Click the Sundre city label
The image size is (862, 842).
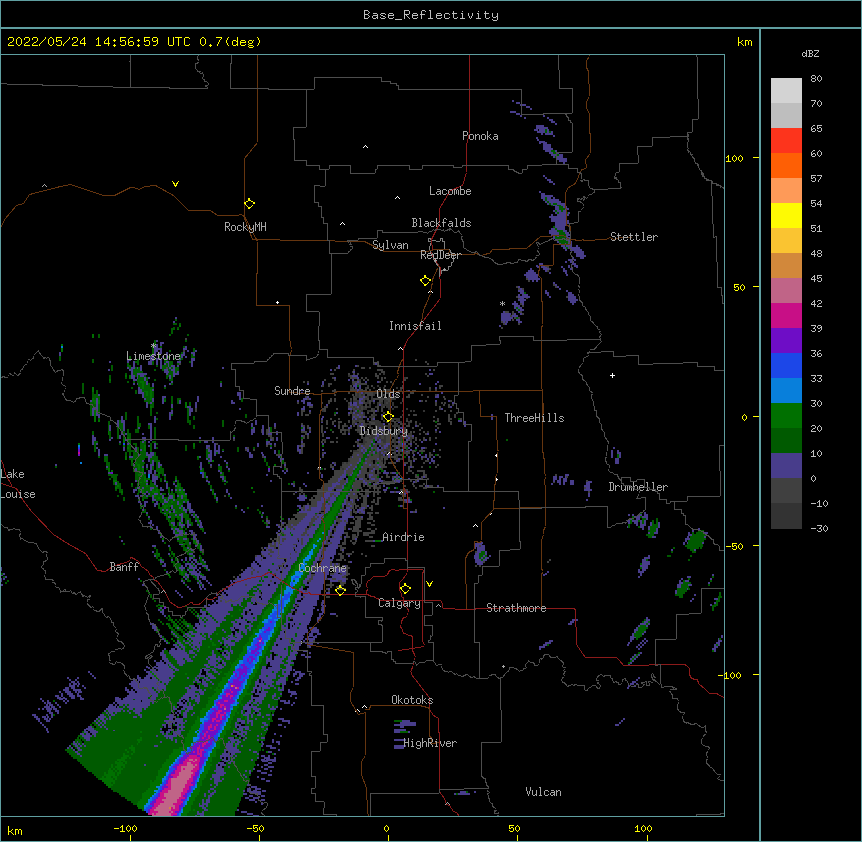click(x=292, y=391)
